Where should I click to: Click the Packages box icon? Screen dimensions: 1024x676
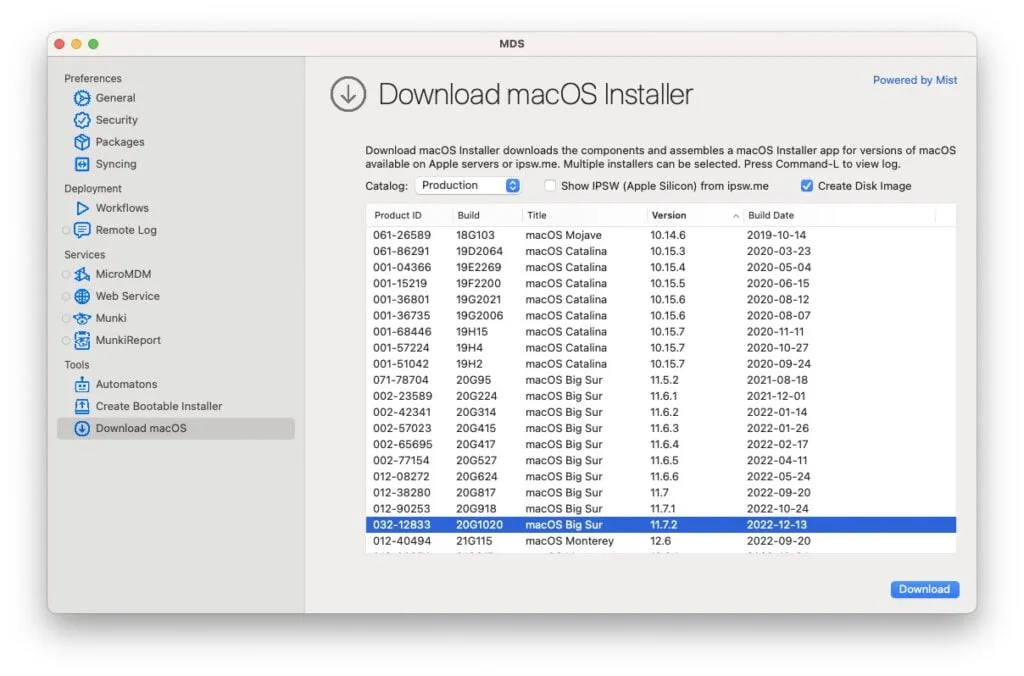point(82,142)
